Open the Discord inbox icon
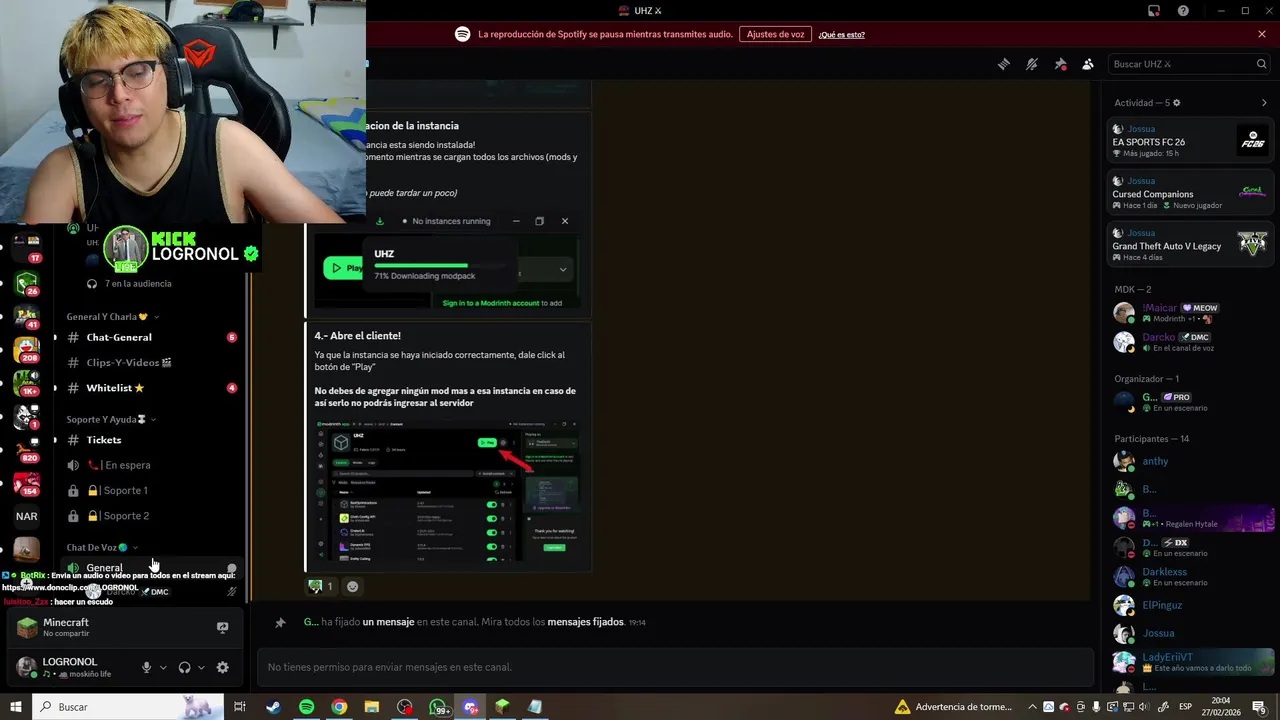 pos(1153,11)
